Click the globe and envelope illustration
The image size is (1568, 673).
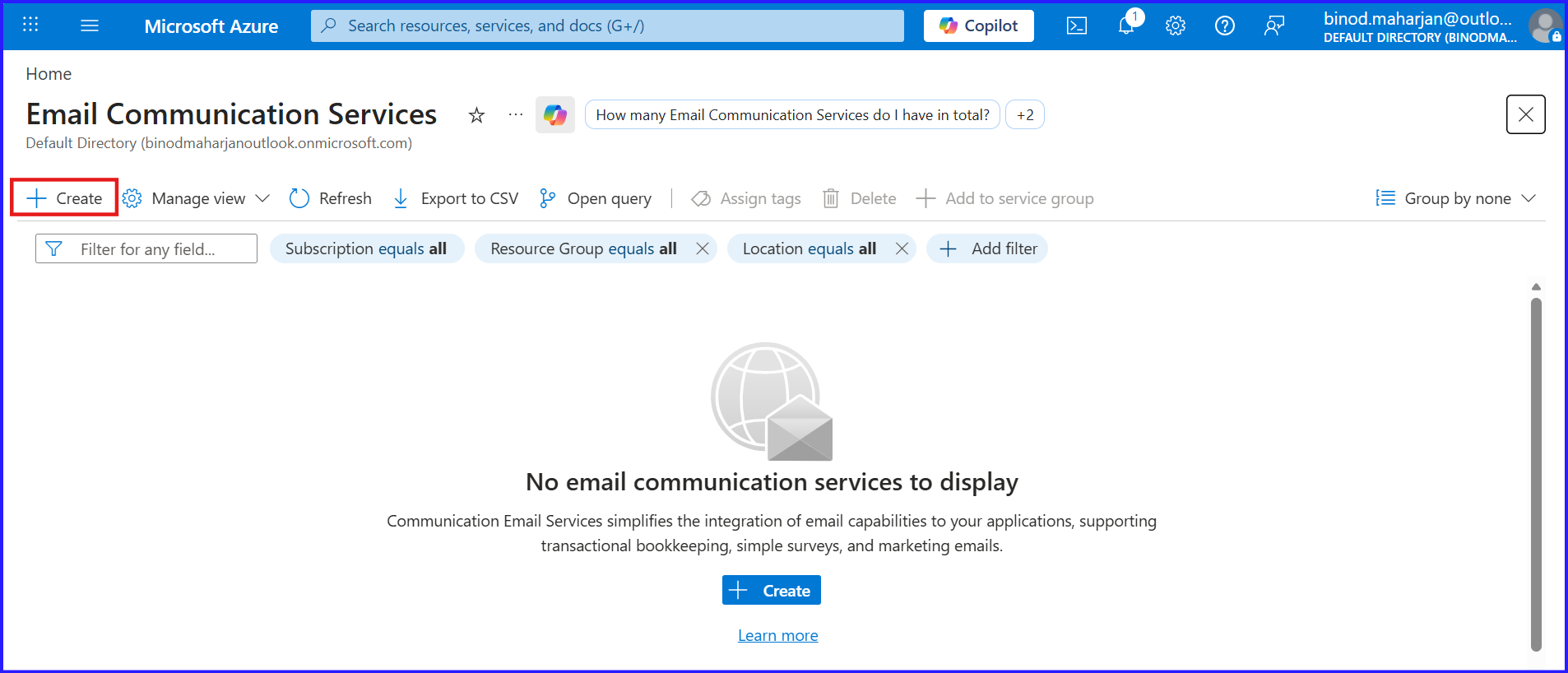click(x=772, y=401)
